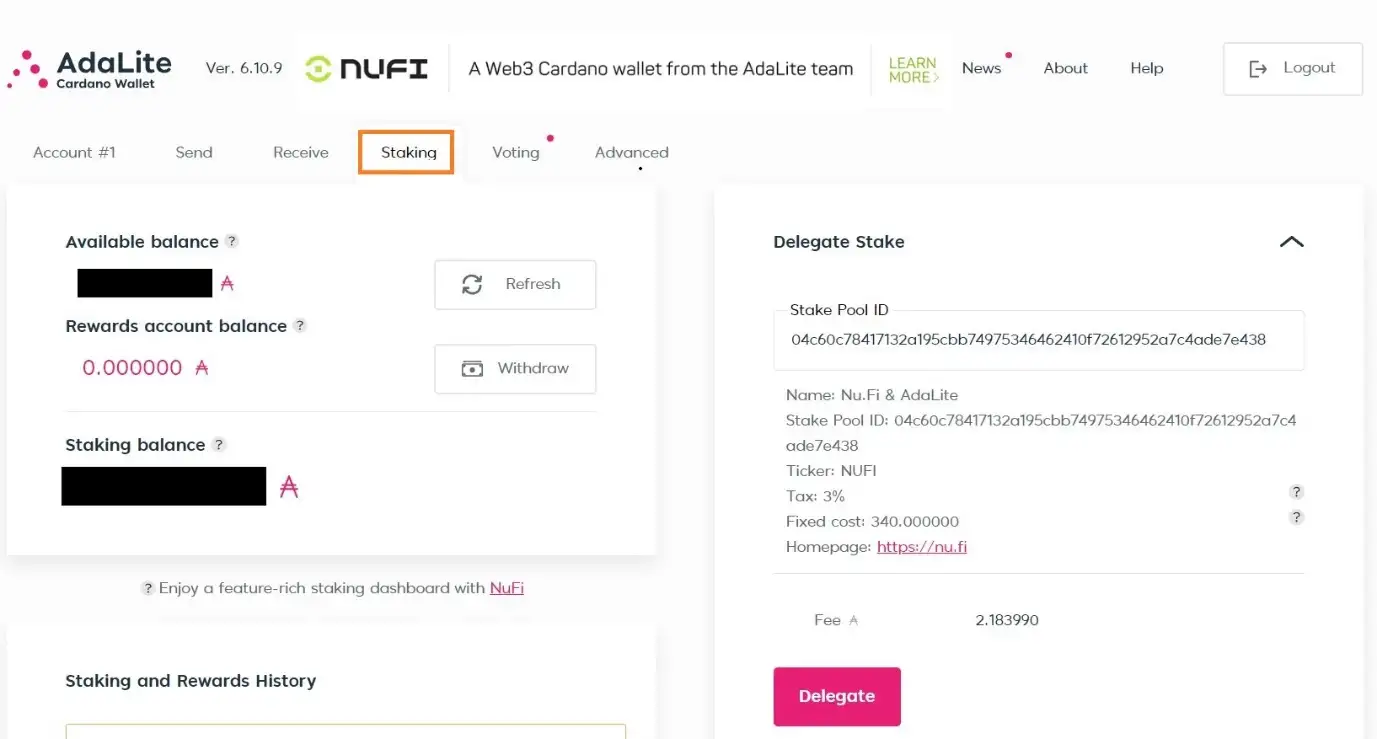Click the help icon before Enjoy a feature-rich

(147, 588)
